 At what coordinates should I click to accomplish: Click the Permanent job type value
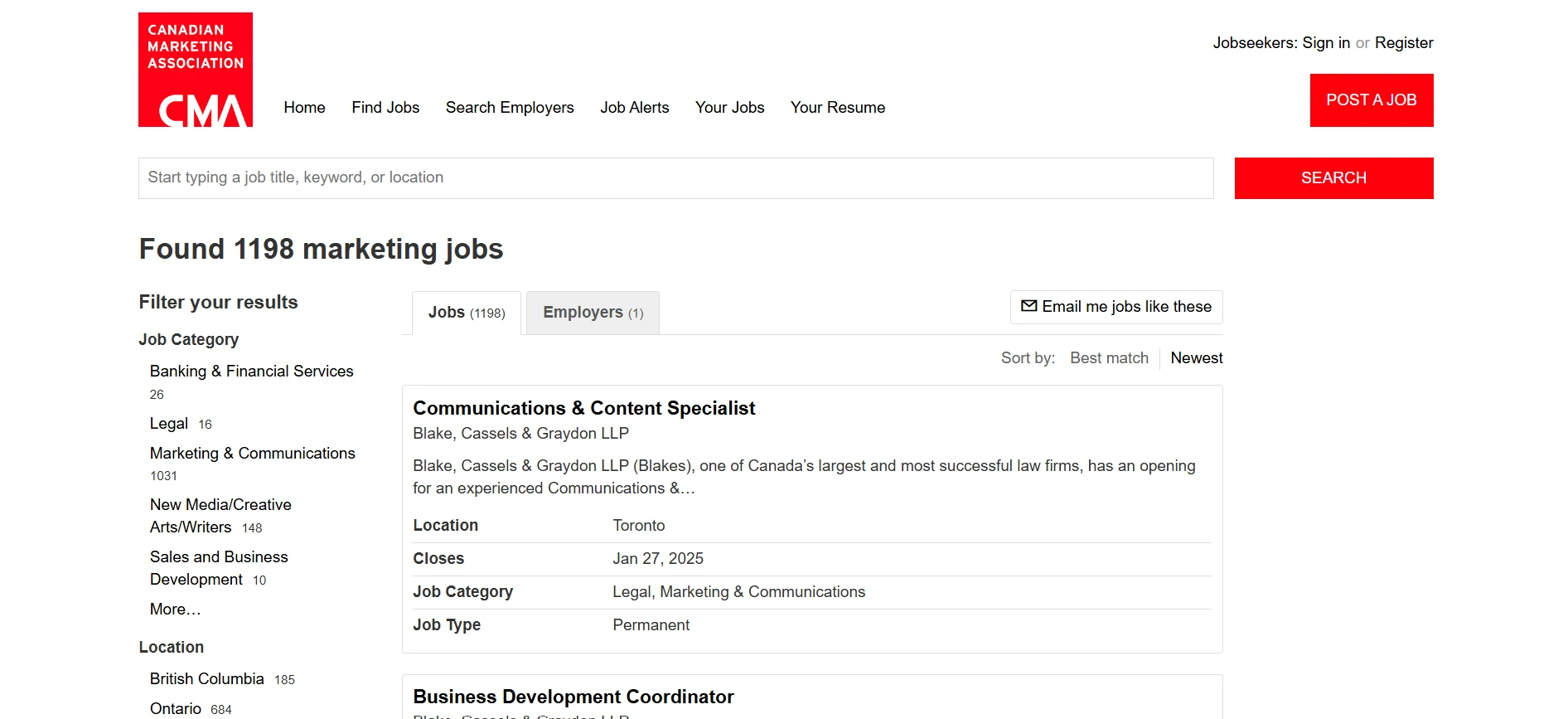651,624
